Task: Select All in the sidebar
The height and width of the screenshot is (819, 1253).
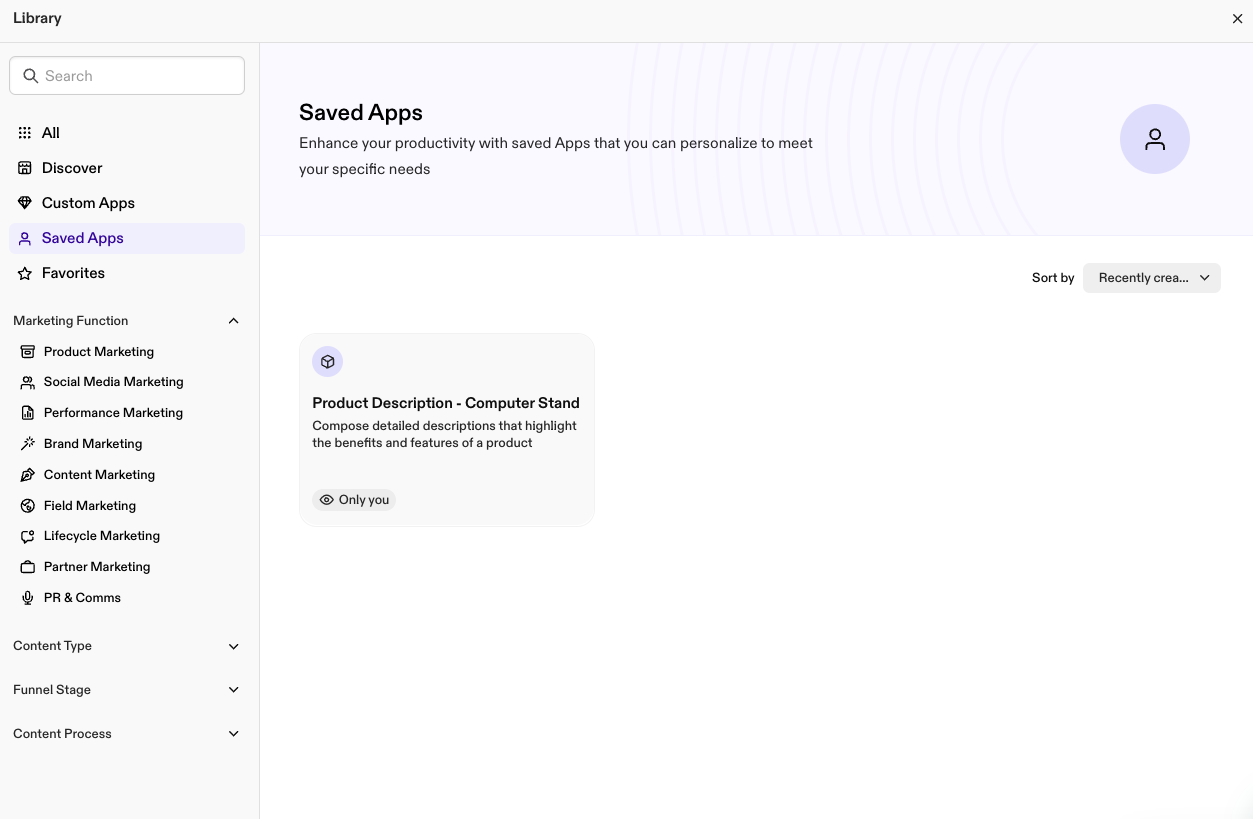Action: tap(127, 133)
